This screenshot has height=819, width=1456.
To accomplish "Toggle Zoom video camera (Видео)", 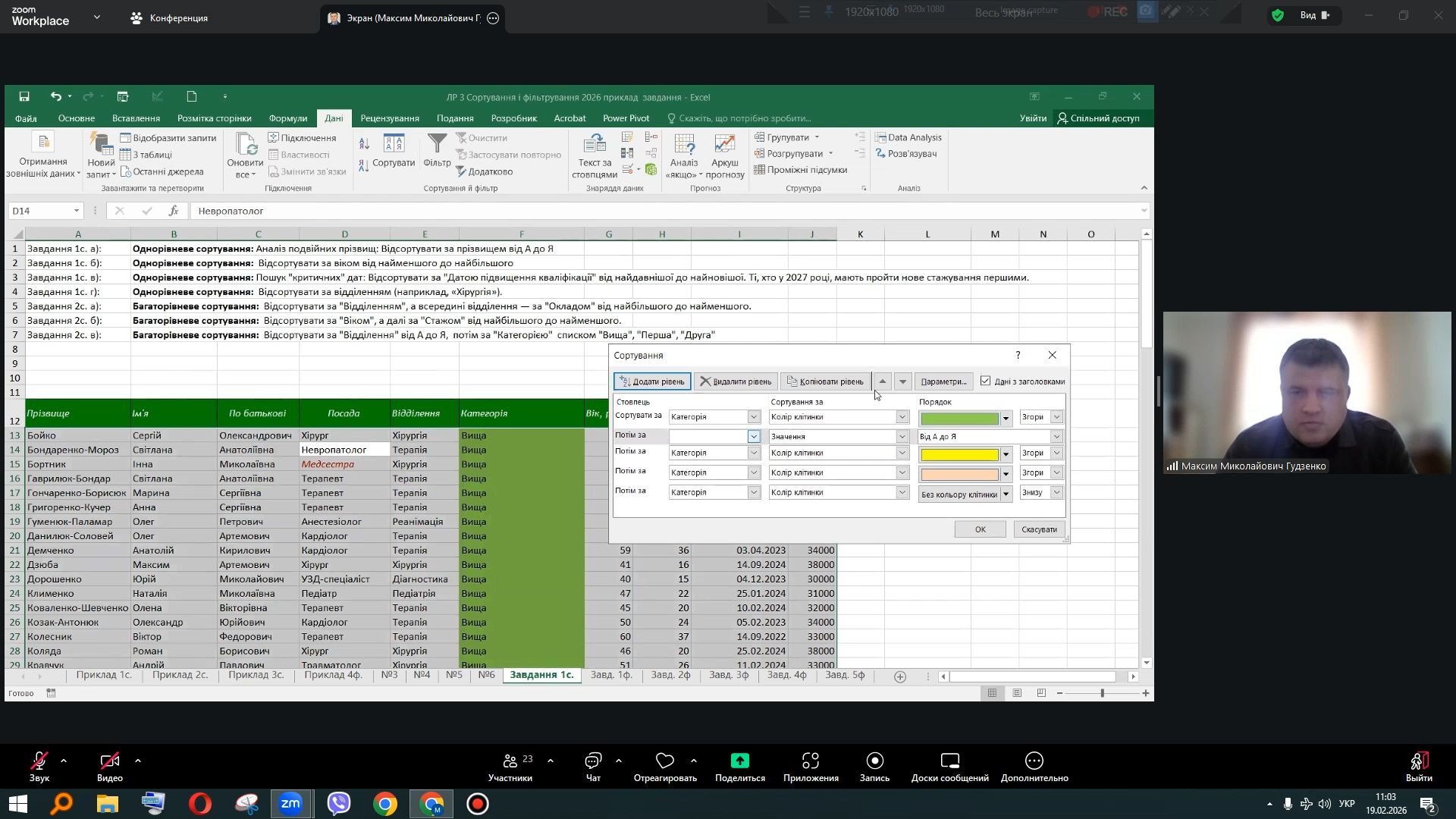I will (110, 761).
